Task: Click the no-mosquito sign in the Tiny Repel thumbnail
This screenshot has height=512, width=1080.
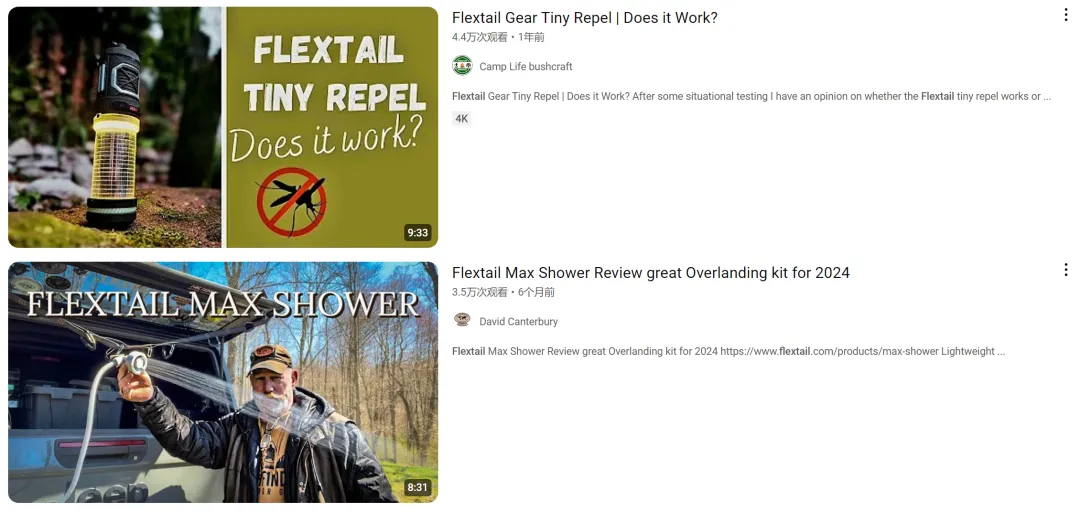Action: tap(291, 202)
